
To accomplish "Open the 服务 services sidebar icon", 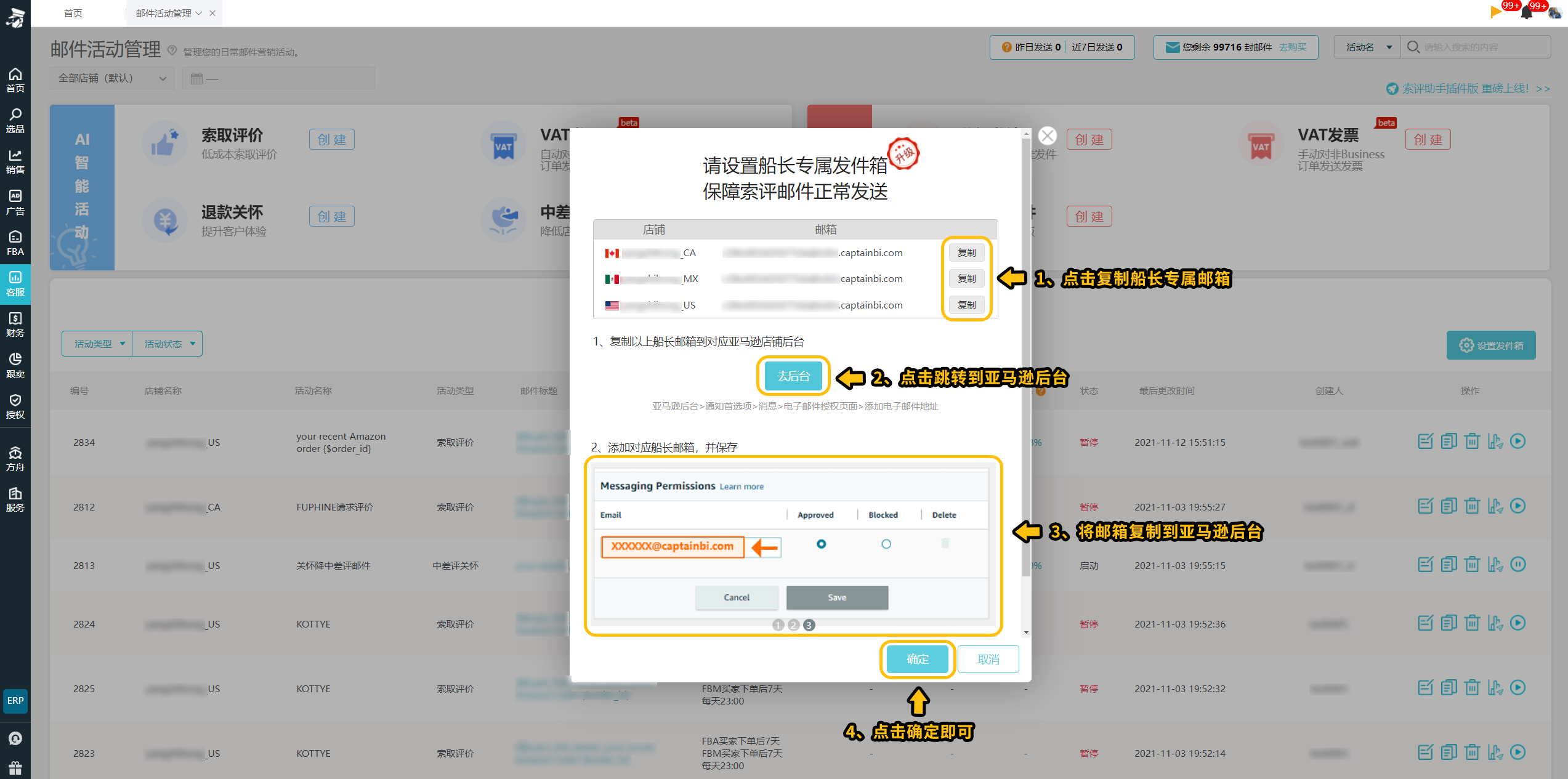I will click(x=15, y=499).
